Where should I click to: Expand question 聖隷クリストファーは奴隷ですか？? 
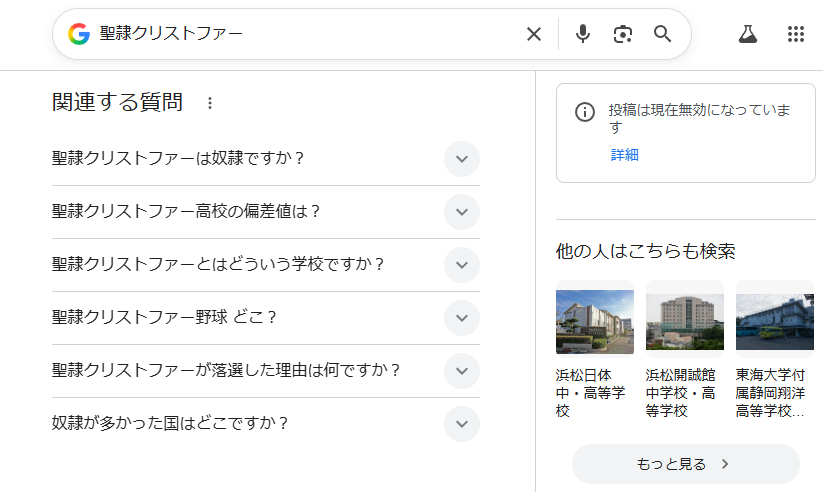(461, 159)
